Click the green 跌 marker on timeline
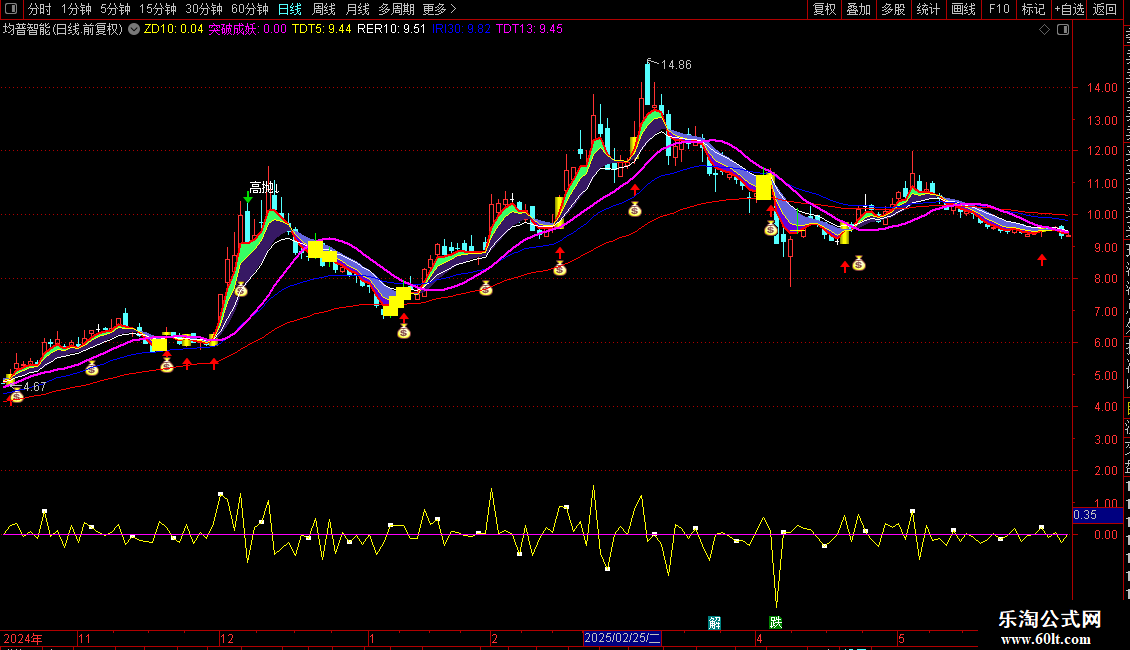The height and width of the screenshot is (650, 1130). coord(776,622)
